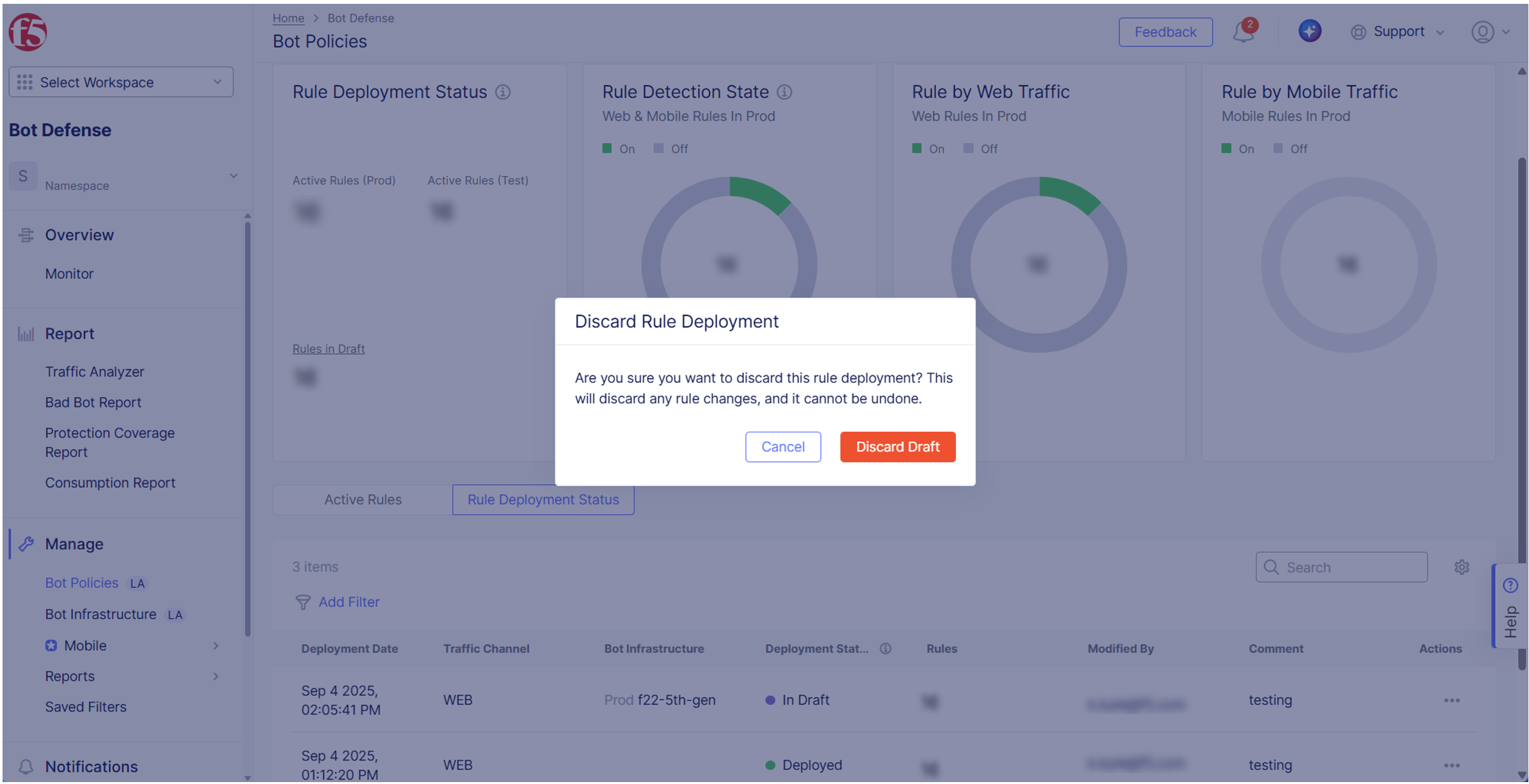This screenshot has height=784, width=1529.
Task: Expand the Namespace selector
Action: (x=233, y=176)
